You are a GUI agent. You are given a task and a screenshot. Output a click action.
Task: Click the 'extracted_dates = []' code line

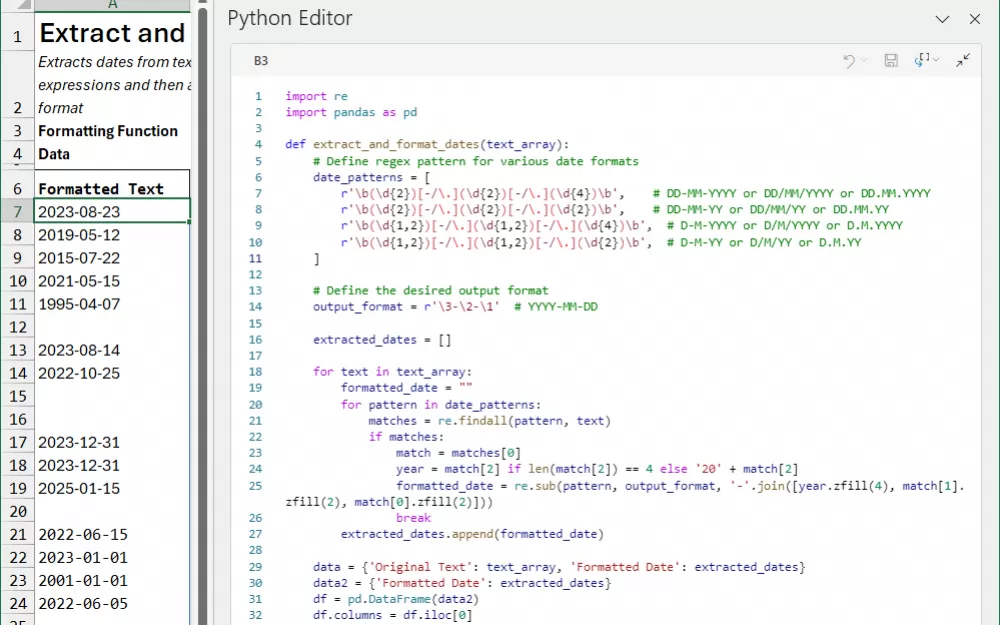point(382,340)
